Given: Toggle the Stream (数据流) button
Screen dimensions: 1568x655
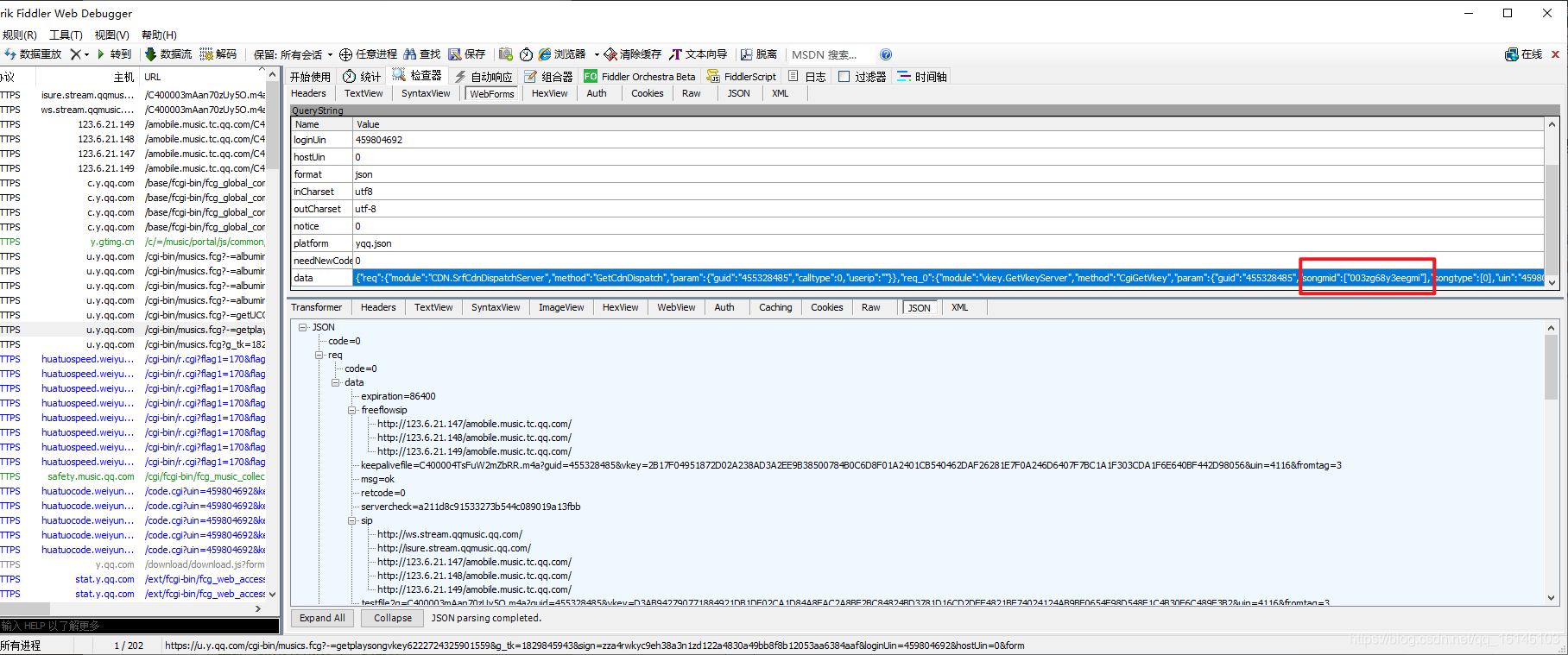Looking at the screenshot, I should point(168,54).
